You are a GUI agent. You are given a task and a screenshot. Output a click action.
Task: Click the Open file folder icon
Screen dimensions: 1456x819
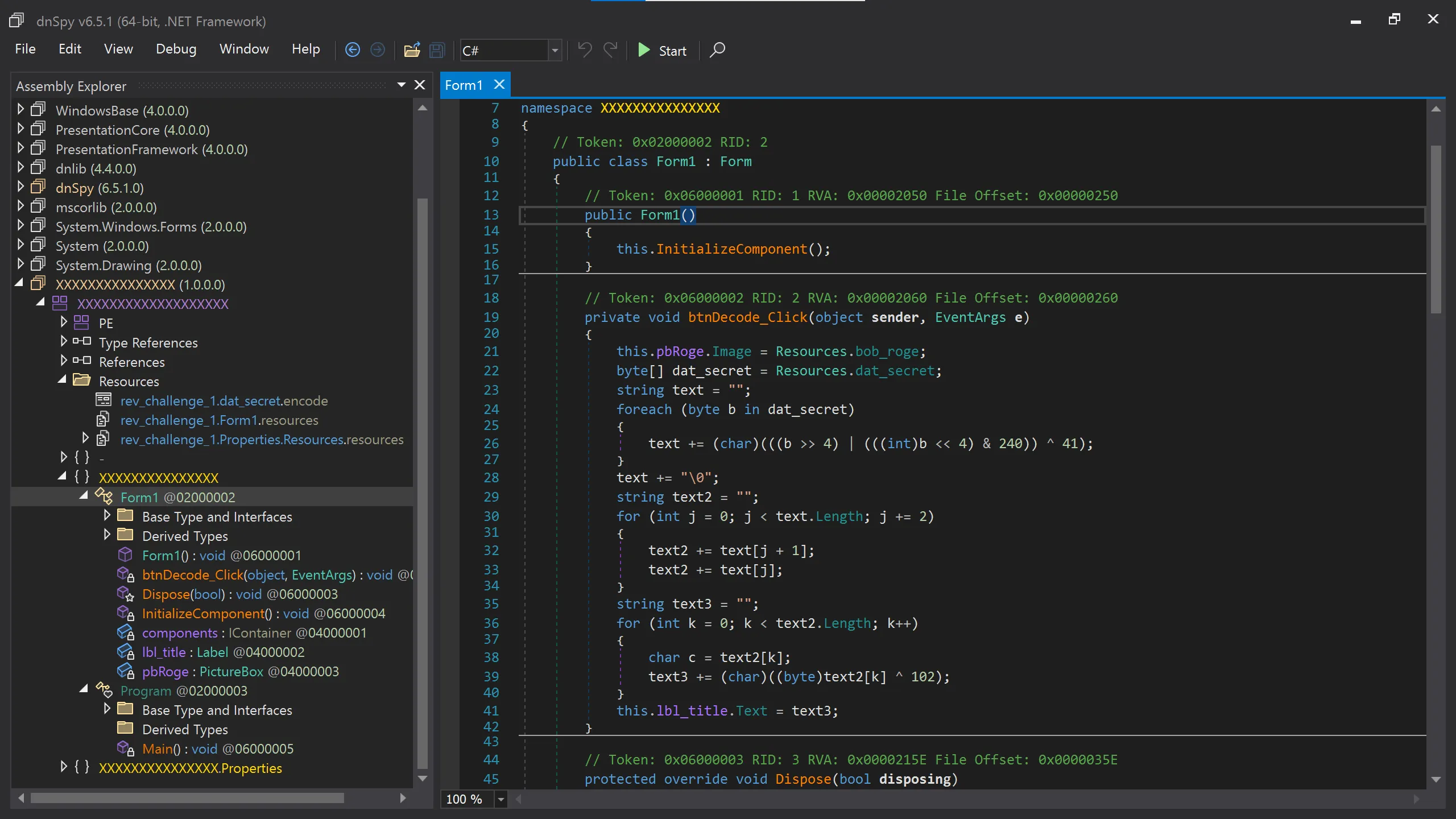pyautogui.click(x=412, y=50)
